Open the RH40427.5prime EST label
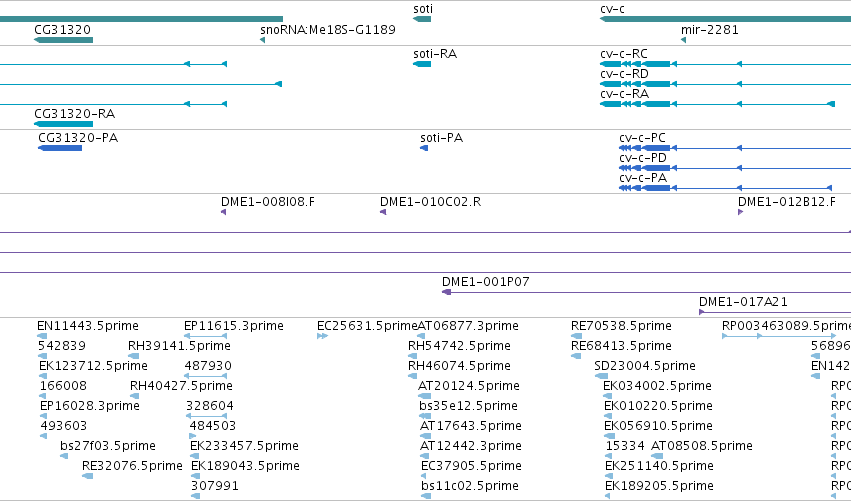 181,386
